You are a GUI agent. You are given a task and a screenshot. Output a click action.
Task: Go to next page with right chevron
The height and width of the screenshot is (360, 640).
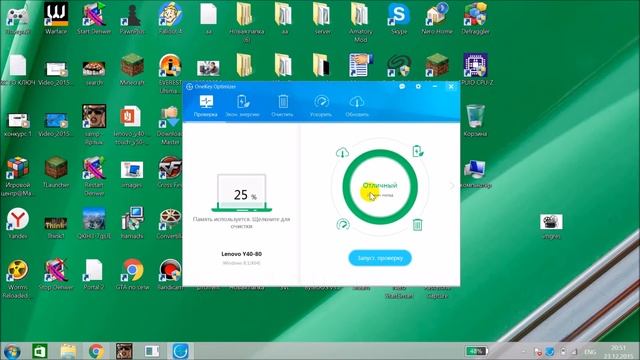(x=451, y=186)
